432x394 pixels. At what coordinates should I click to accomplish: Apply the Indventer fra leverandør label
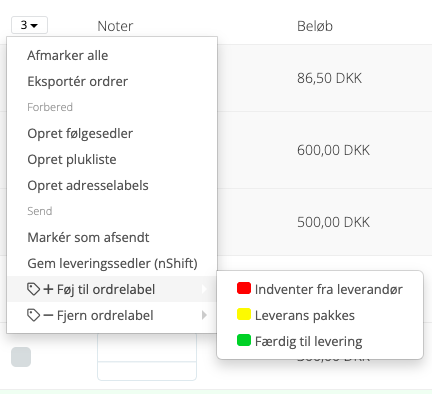[320, 289]
